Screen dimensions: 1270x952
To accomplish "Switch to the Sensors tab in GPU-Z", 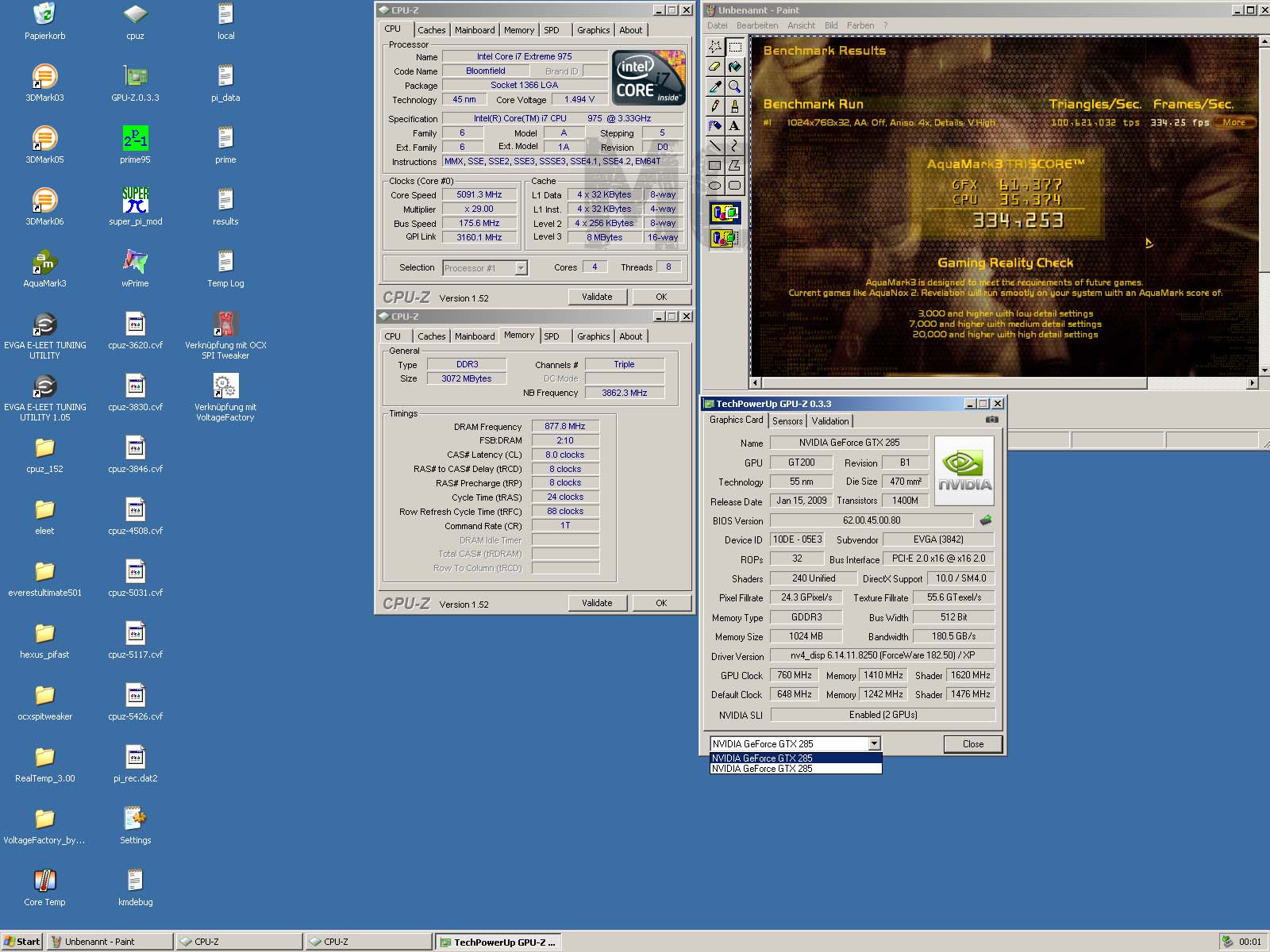I will [787, 421].
